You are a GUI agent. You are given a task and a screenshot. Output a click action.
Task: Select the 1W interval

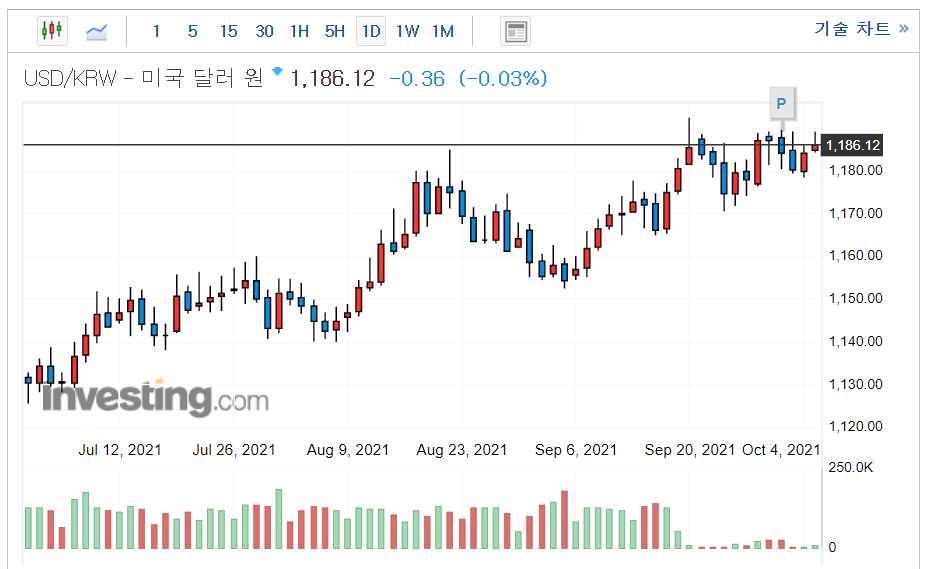(407, 31)
